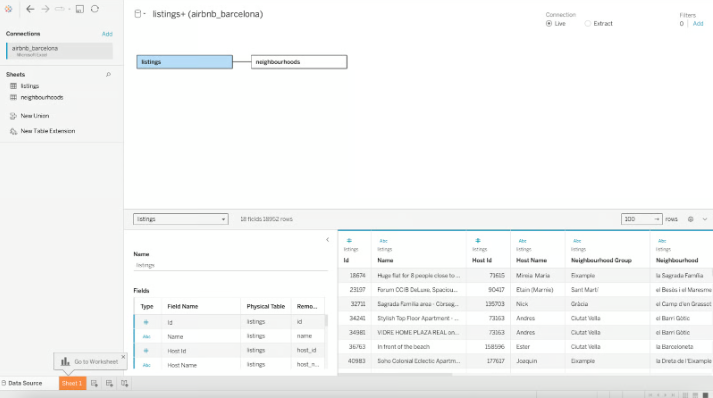Click the Go to Worksheet tooltip
Viewport: 713px width, 398px height.
(90, 362)
